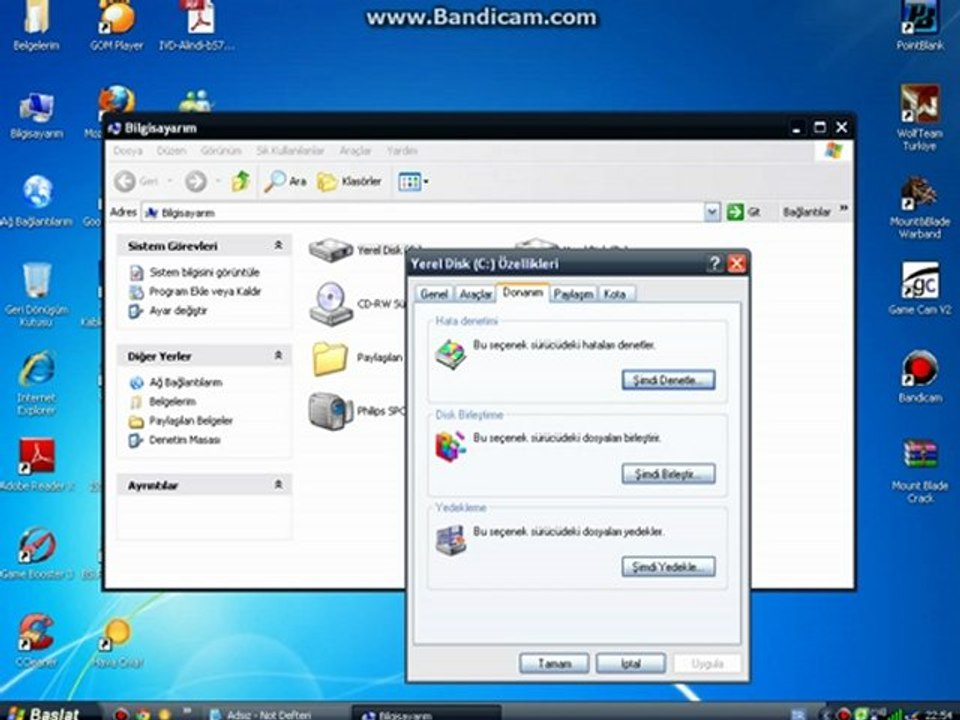
Task: Select the CD-RW drive icon
Action: (x=331, y=304)
